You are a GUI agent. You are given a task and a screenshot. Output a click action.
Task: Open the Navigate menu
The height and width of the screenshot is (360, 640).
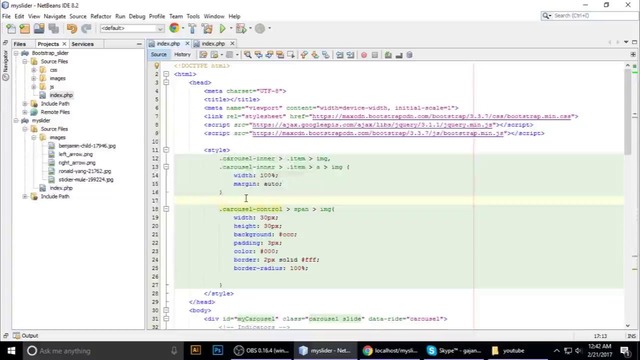(x=55, y=16)
